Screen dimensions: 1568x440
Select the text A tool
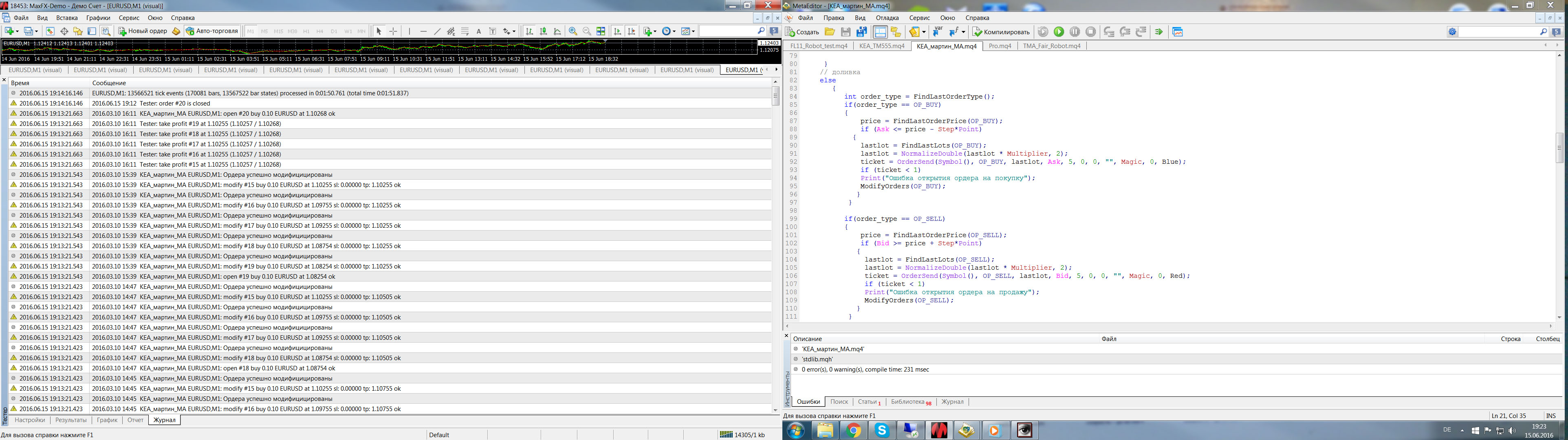point(479,31)
